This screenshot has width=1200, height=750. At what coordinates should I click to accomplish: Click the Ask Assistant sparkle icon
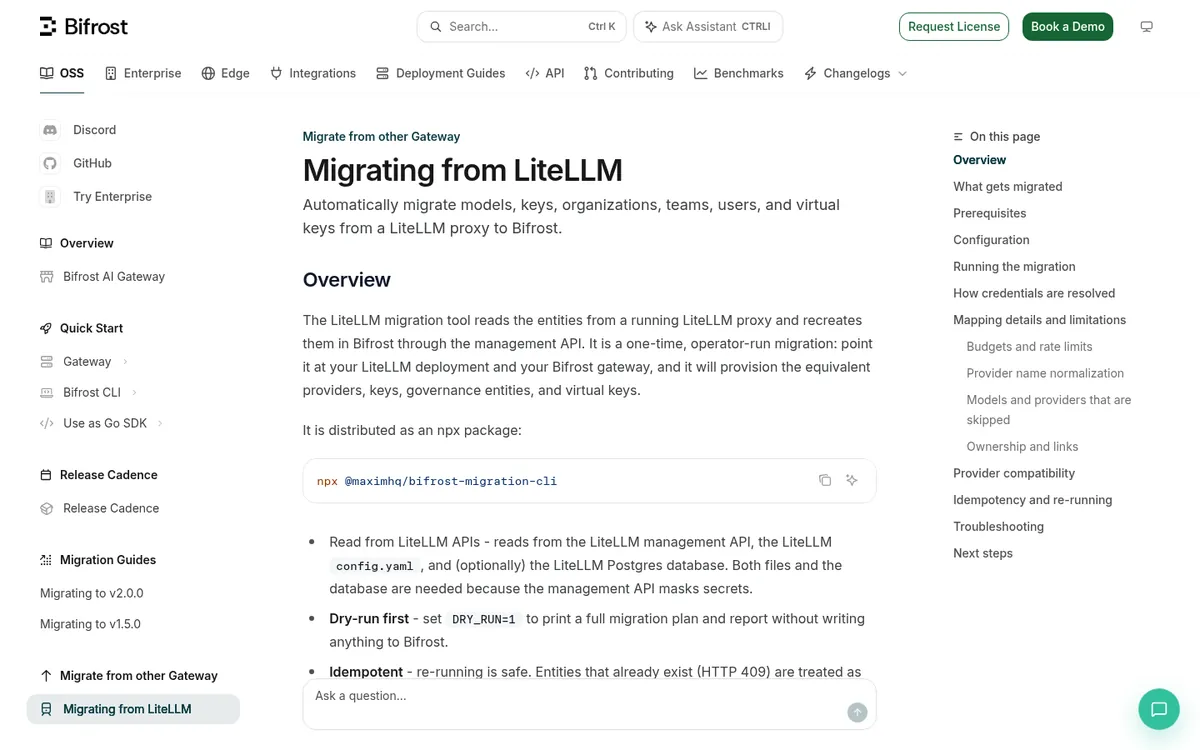(x=651, y=27)
